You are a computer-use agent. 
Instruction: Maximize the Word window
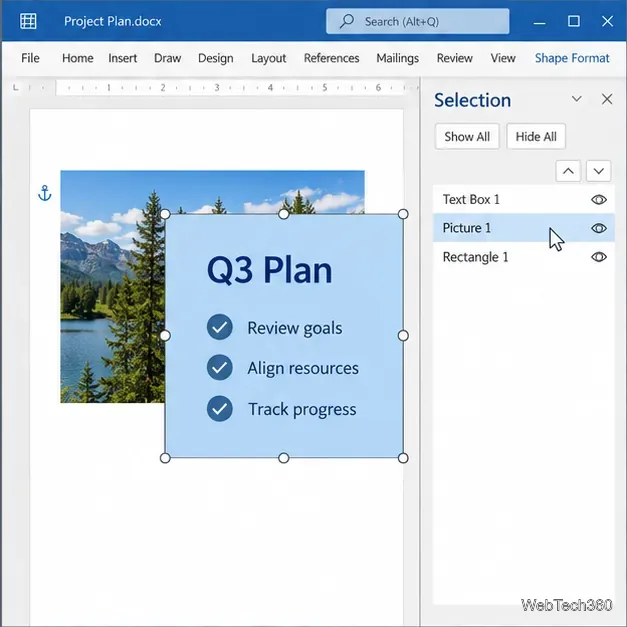coord(573,21)
